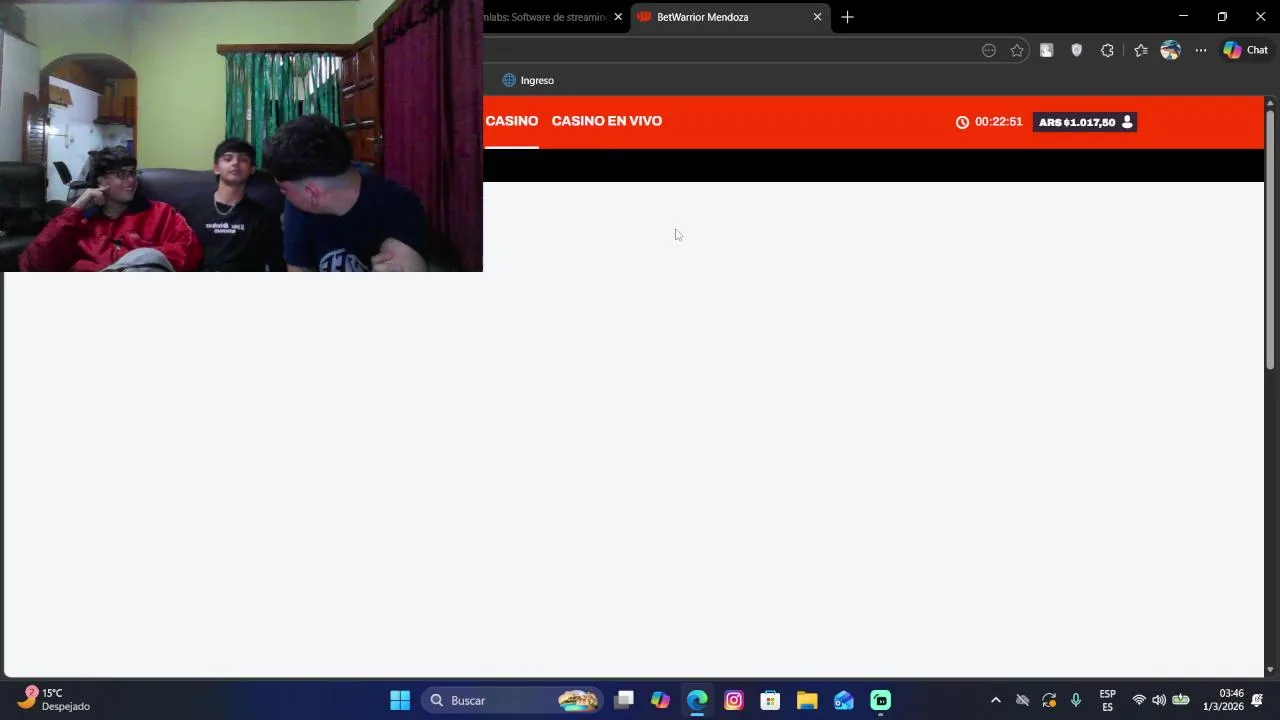Add this page to favorites star
The height and width of the screenshot is (720, 1280).
1017,50
